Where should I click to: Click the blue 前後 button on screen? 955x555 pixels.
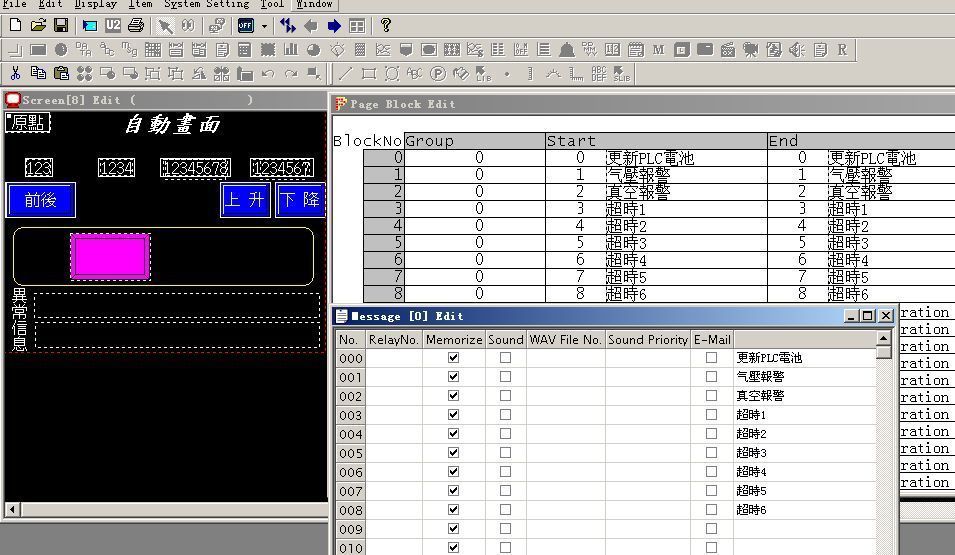click(41, 200)
